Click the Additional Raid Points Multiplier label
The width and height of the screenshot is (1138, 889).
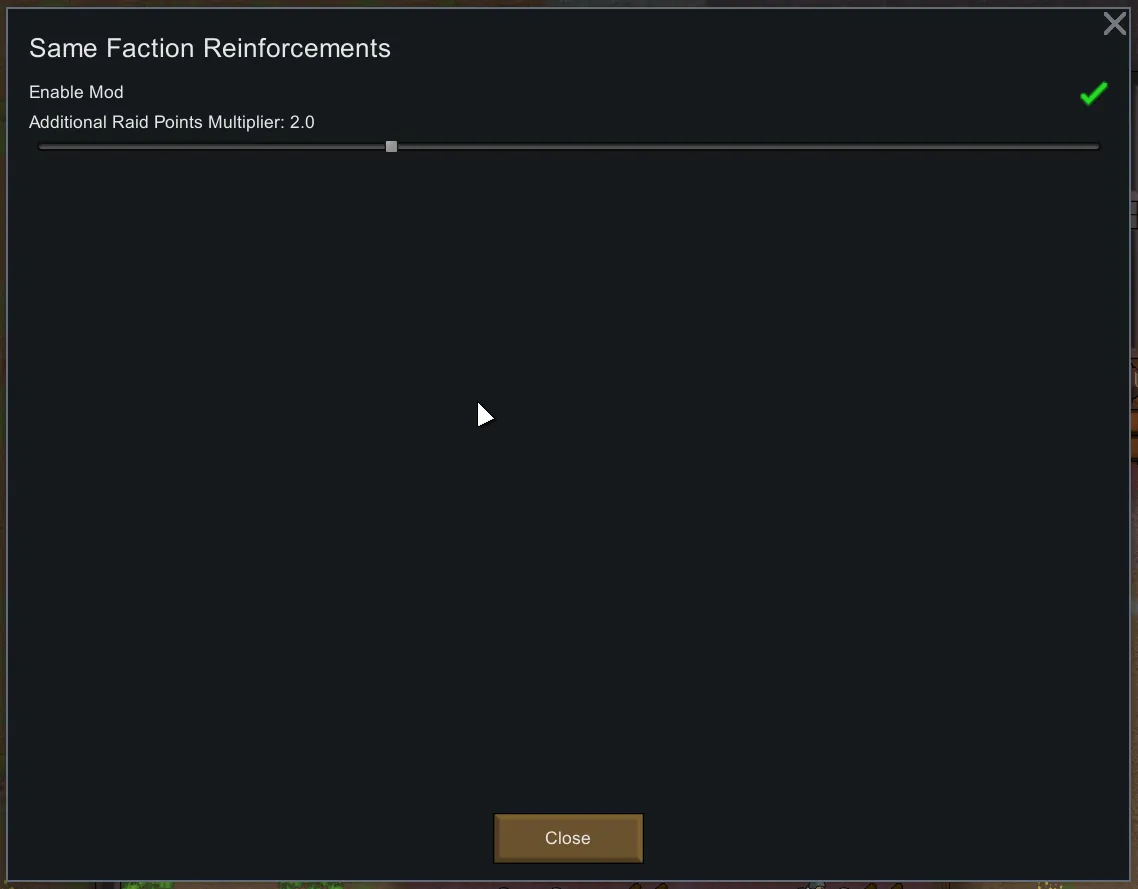[x=157, y=122]
